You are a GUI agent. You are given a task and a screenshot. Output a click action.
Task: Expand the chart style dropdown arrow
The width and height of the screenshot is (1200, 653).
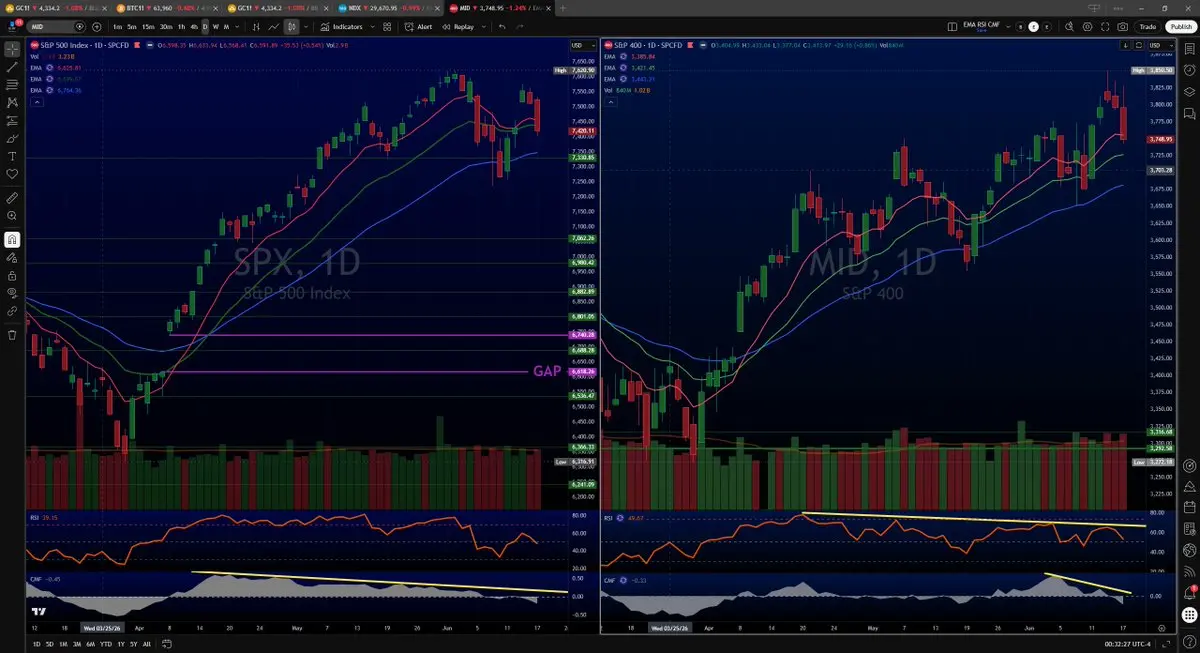pos(306,27)
